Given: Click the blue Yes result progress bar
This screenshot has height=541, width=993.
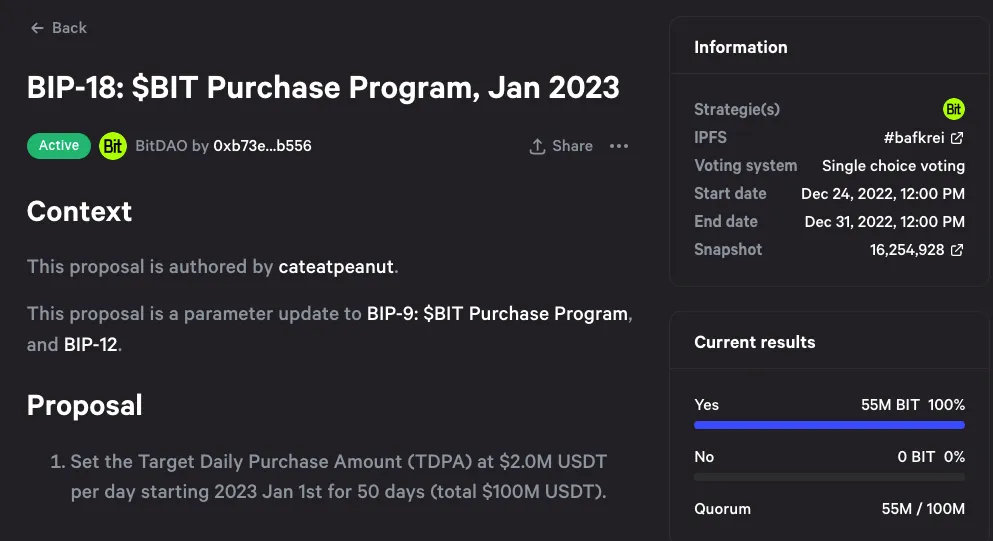Looking at the screenshot, I should point(829,425).
